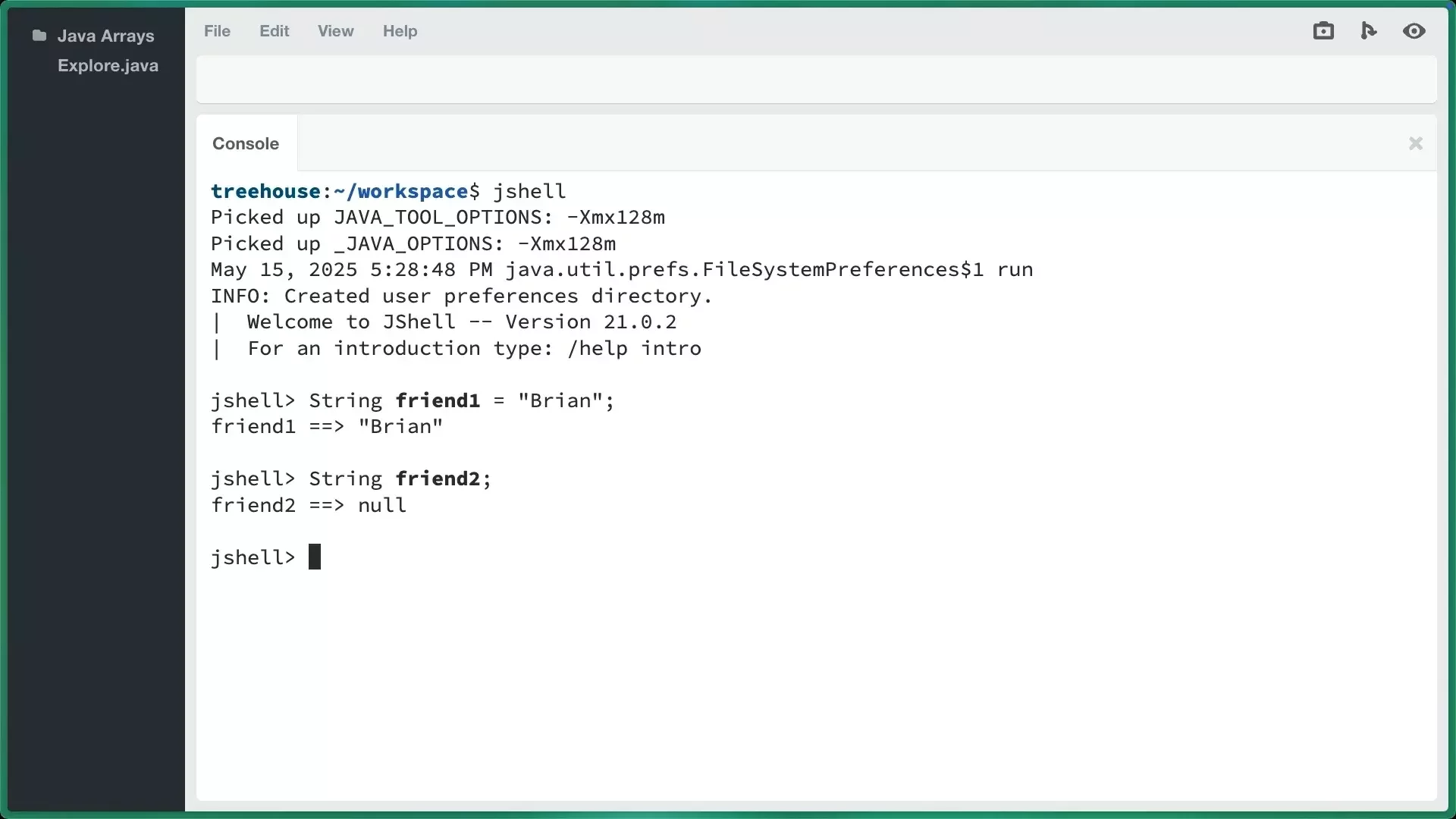Open the Edit menu
The height and width of the screenshot is (819, 1456).
pyautogui.click(x=274, y=31)
